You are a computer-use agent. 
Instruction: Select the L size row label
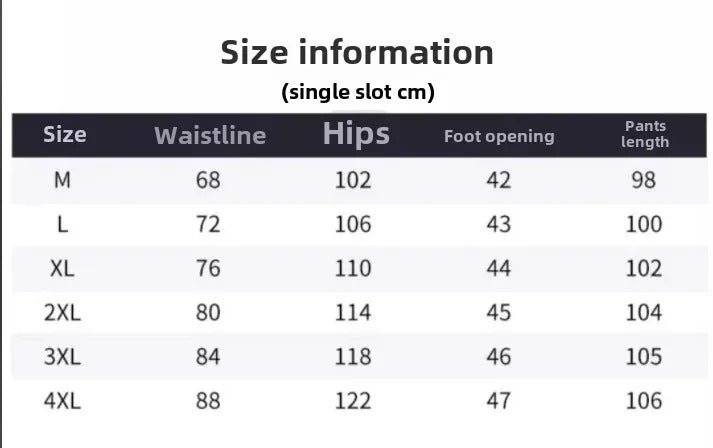[x=63, y=224]
